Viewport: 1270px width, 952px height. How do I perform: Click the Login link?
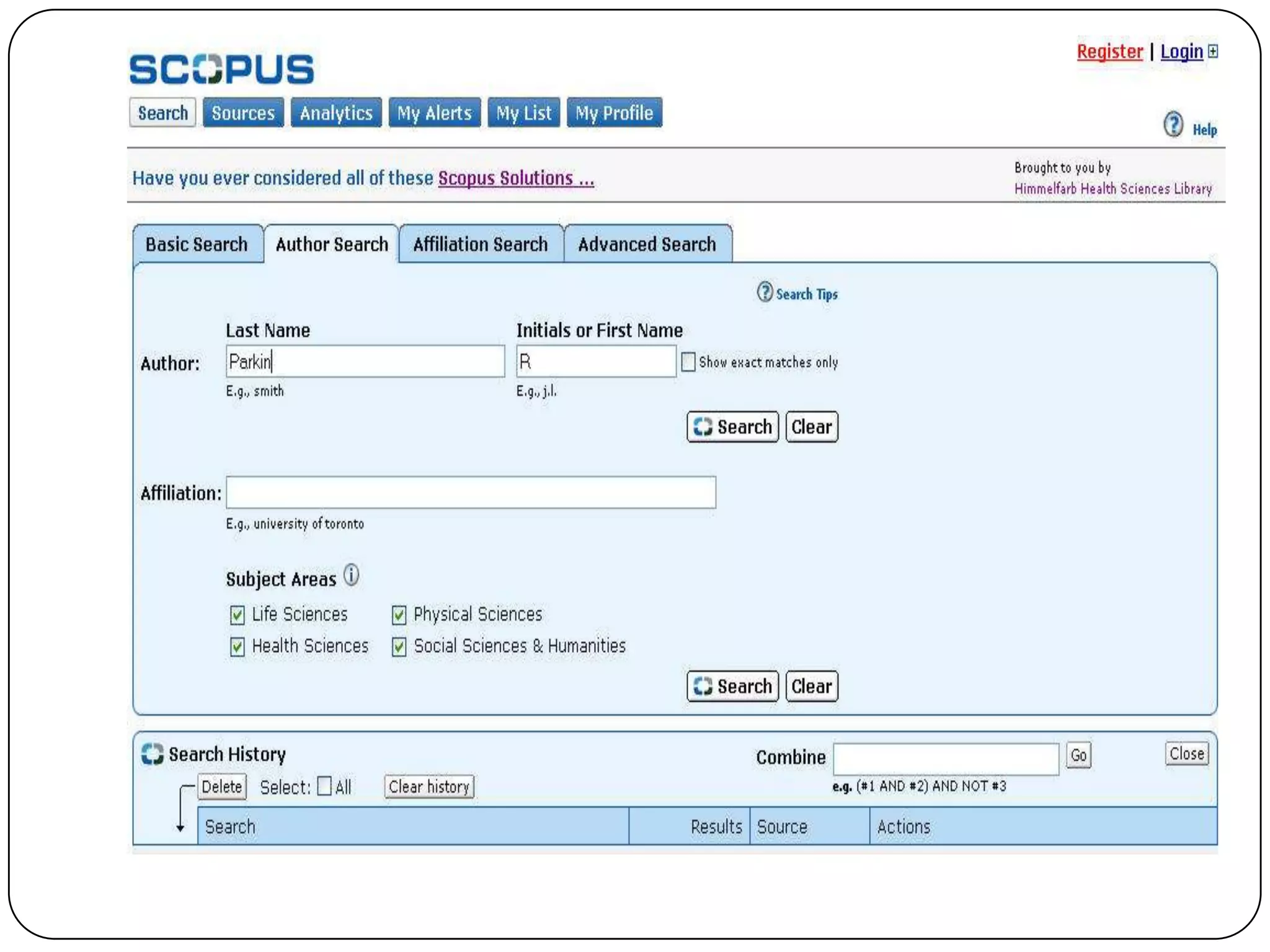pos(1181,51)
